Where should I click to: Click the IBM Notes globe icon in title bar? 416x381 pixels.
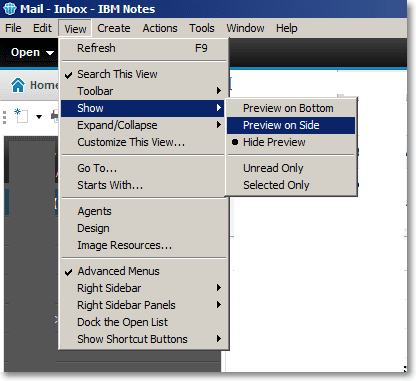point(9,9)
